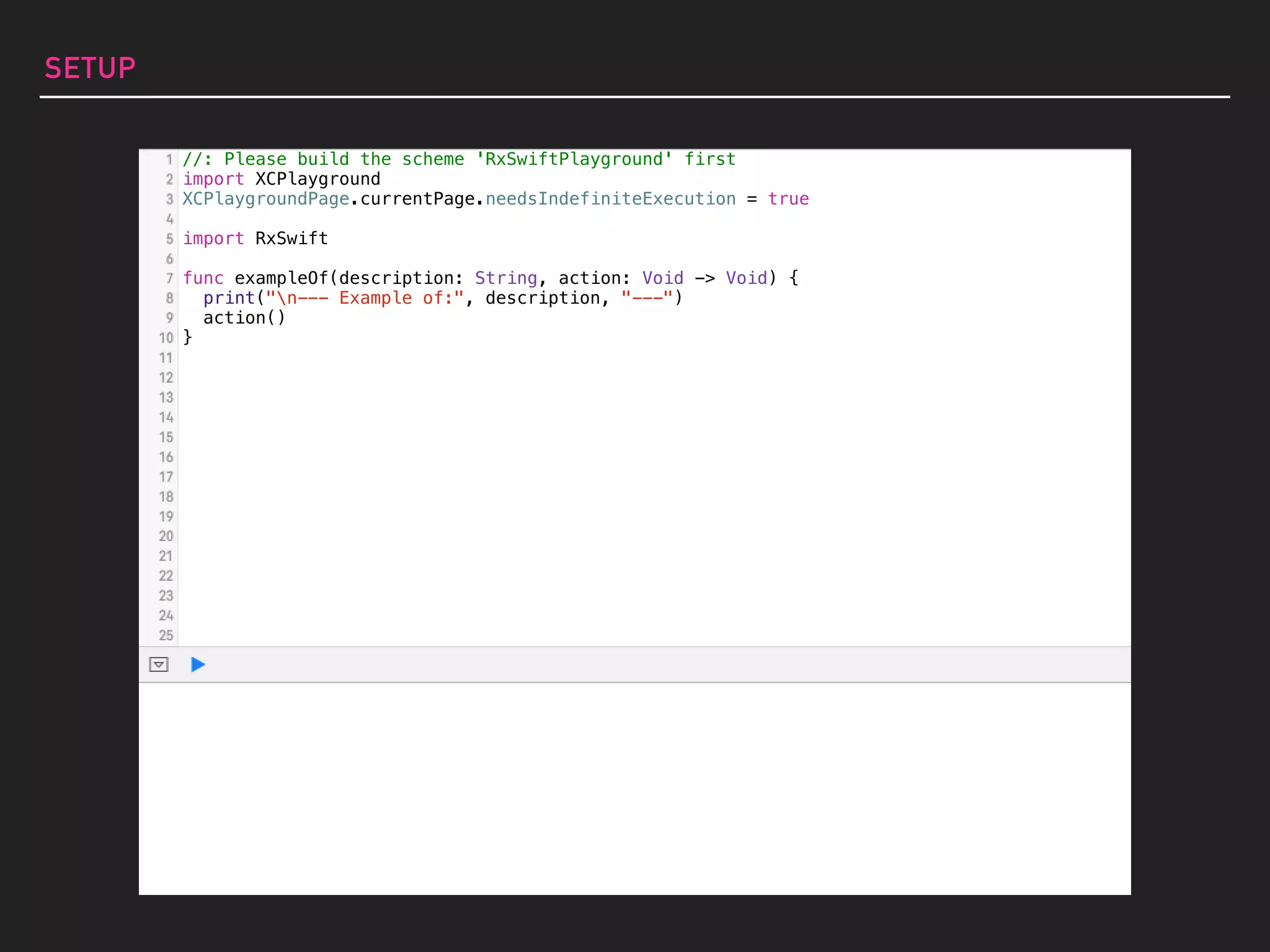The height and width of the screenshot is (952, 1270).
Task: Click the print call on line 8
Action: (x=229, y=298)
